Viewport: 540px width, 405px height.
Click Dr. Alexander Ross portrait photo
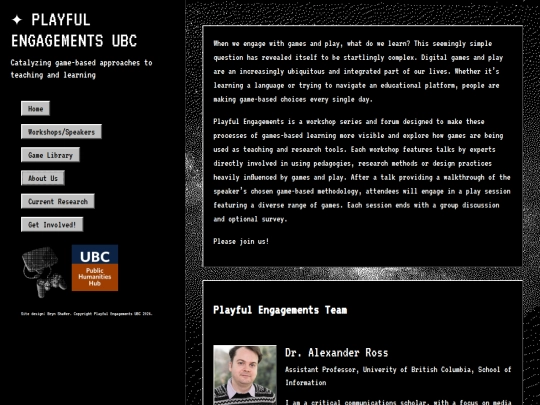(x=245, y=375)
